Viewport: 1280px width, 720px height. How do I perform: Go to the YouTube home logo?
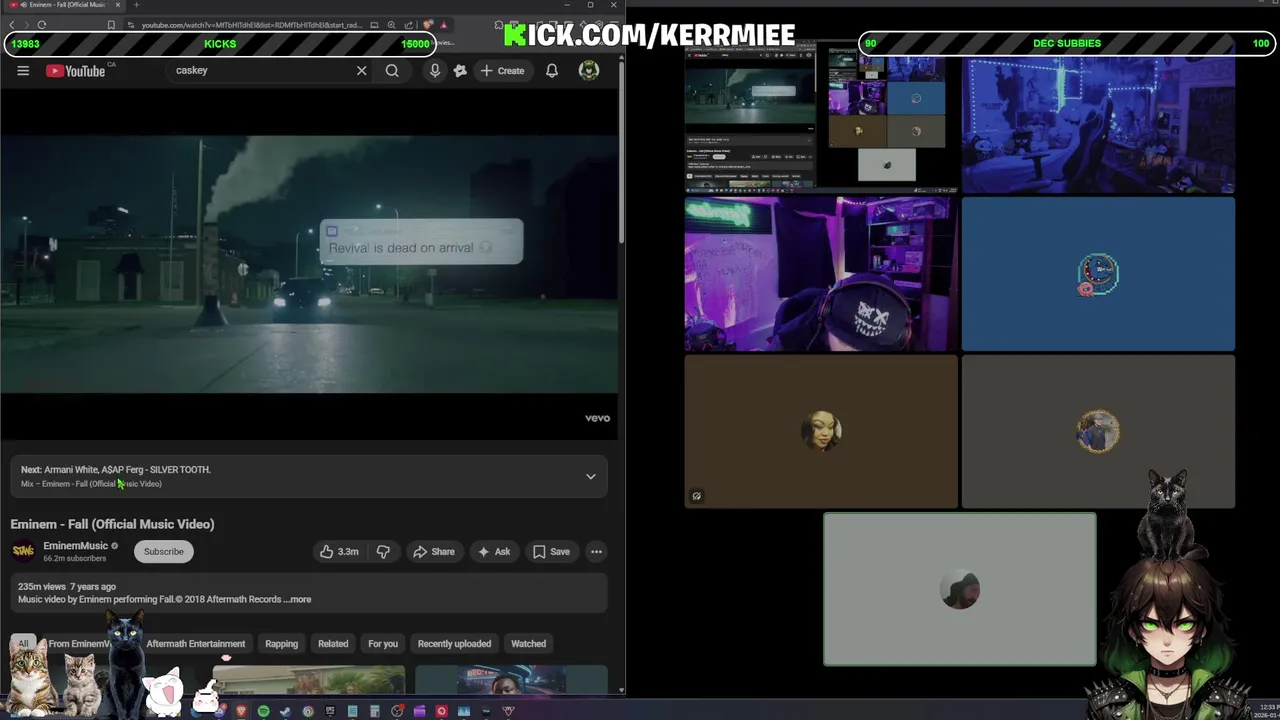[x=76, y=71]
